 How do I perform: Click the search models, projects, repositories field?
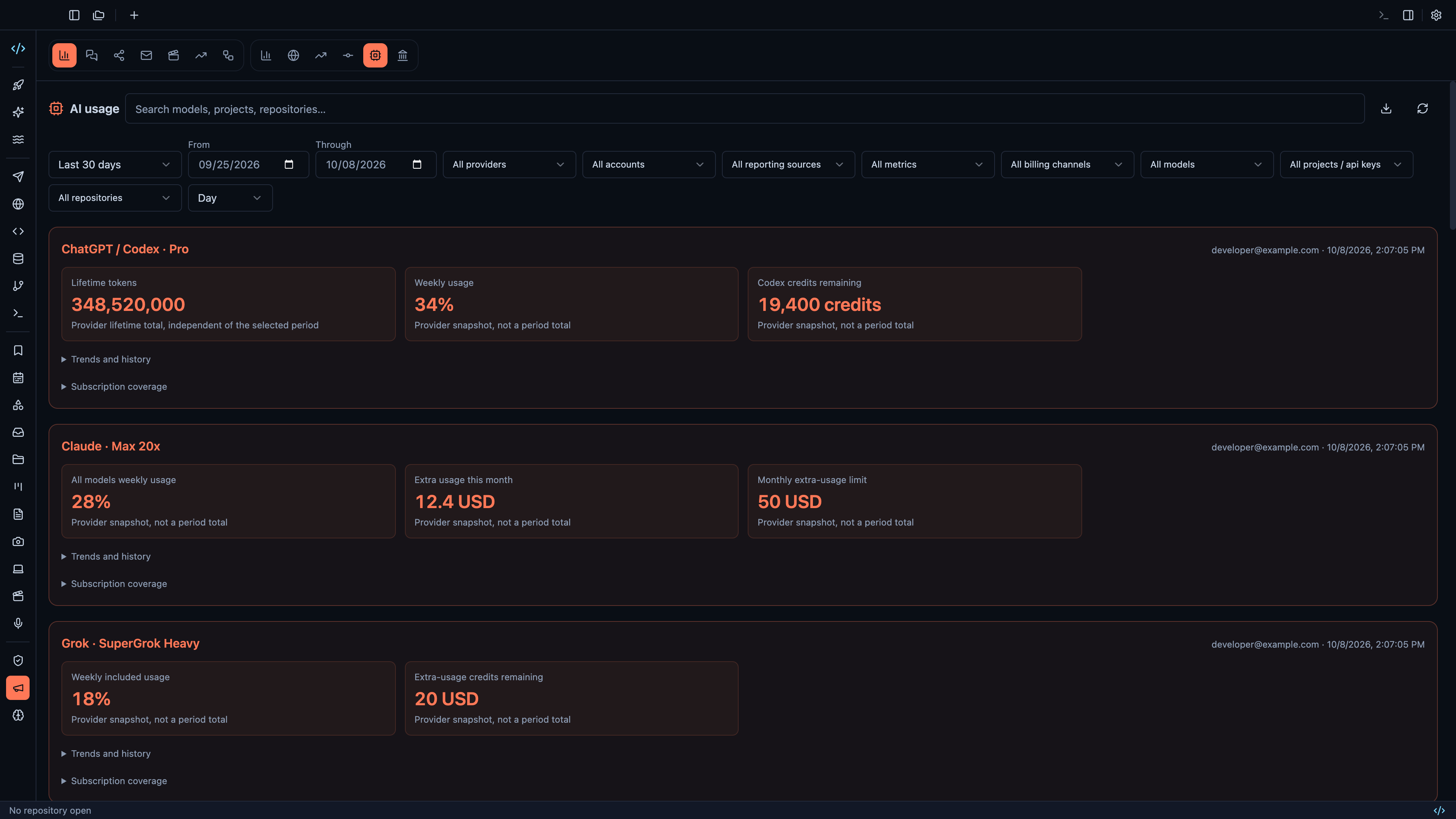coord(745,109)
